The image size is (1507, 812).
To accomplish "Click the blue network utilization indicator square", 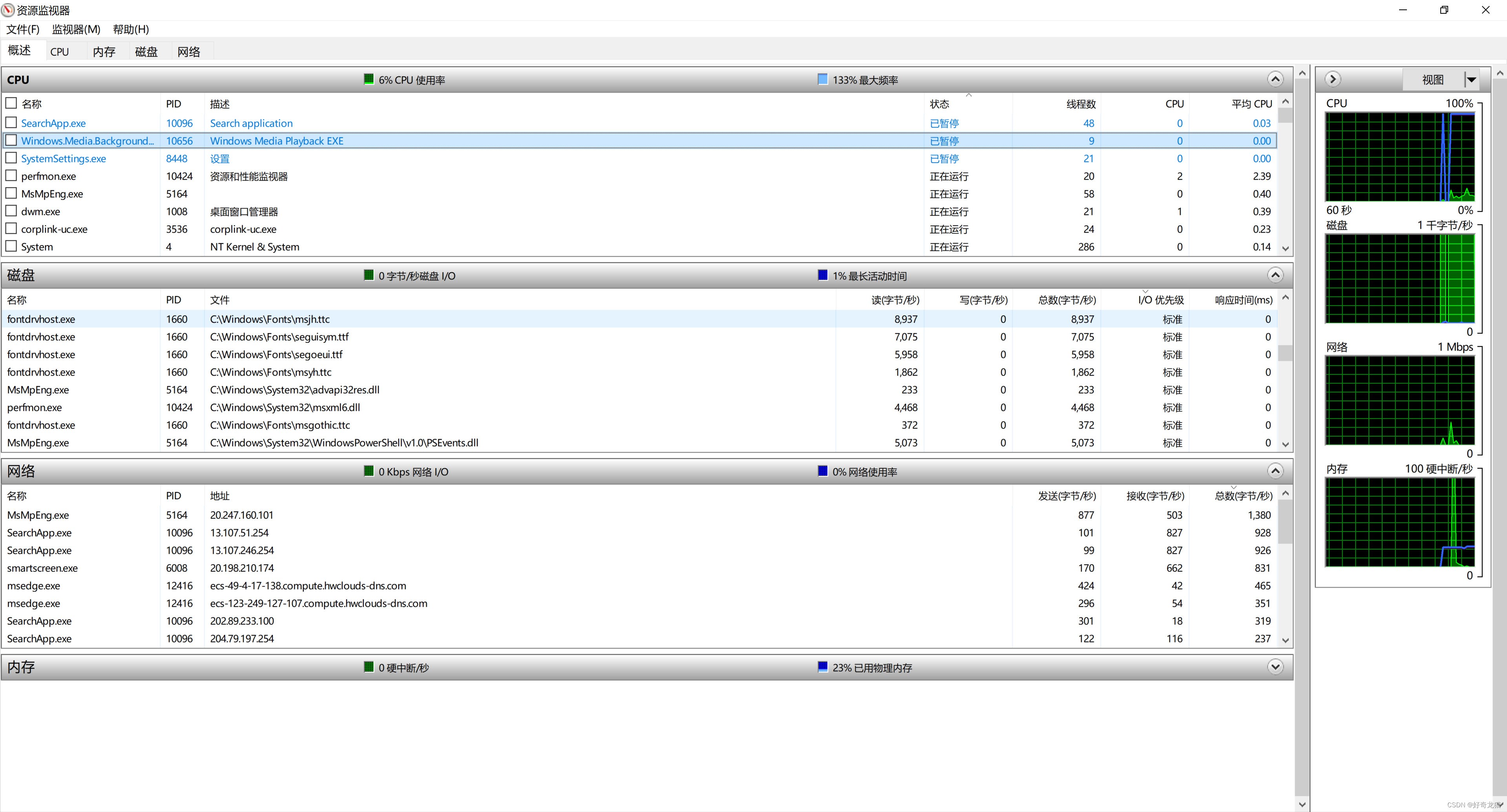I will [823, 471].
